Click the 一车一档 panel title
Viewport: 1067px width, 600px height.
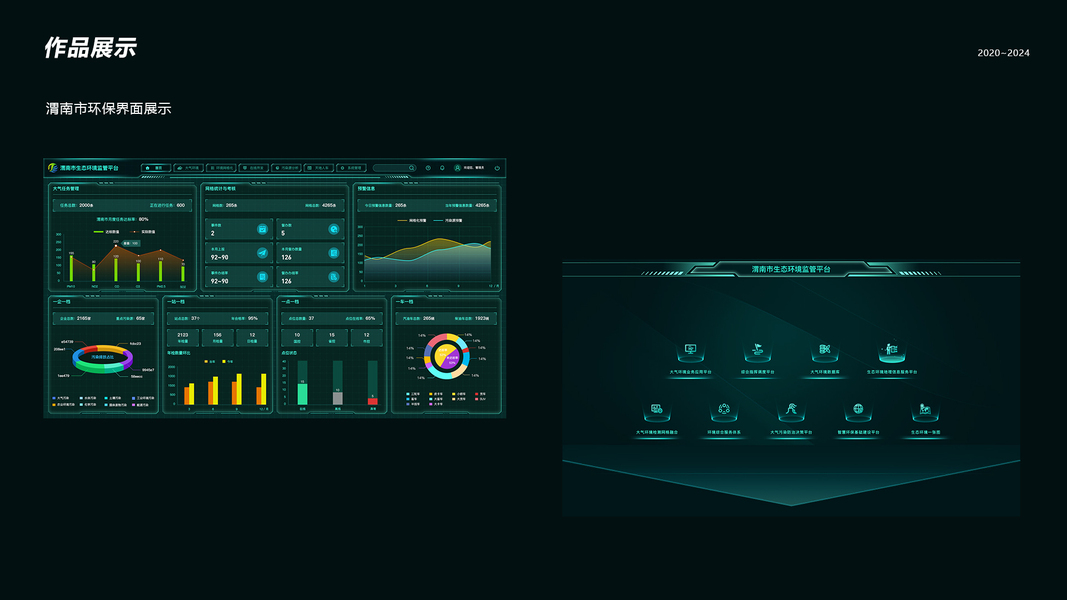pos(404,301)
